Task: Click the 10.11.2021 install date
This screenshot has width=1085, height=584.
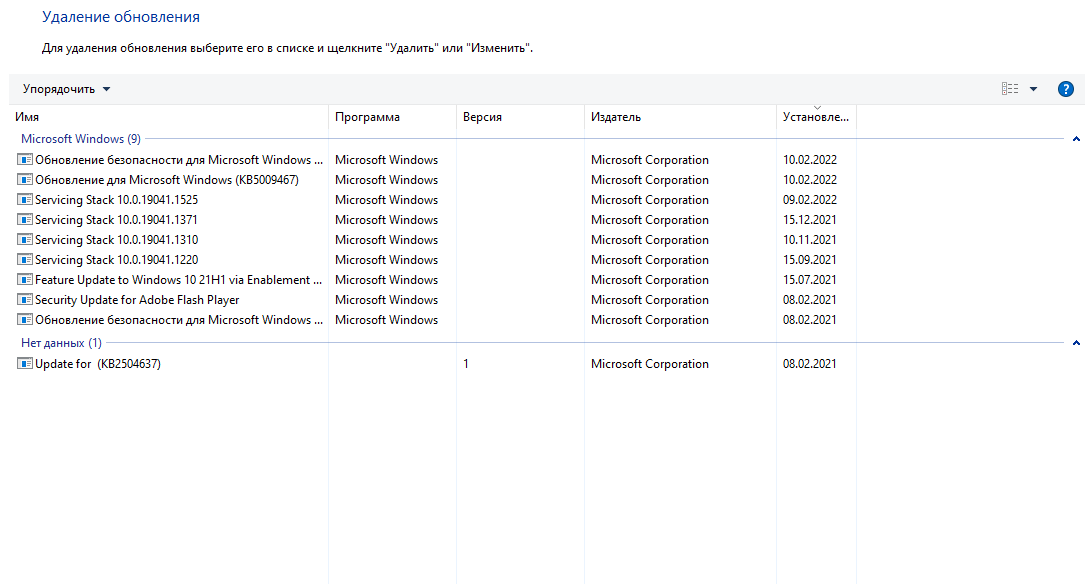Action: pos(810,240)
